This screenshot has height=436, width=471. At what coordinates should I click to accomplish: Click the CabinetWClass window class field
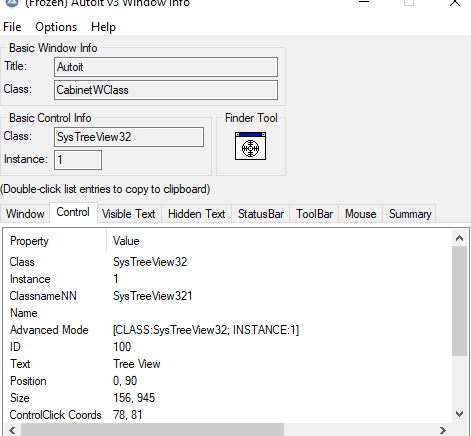(166, 90)
